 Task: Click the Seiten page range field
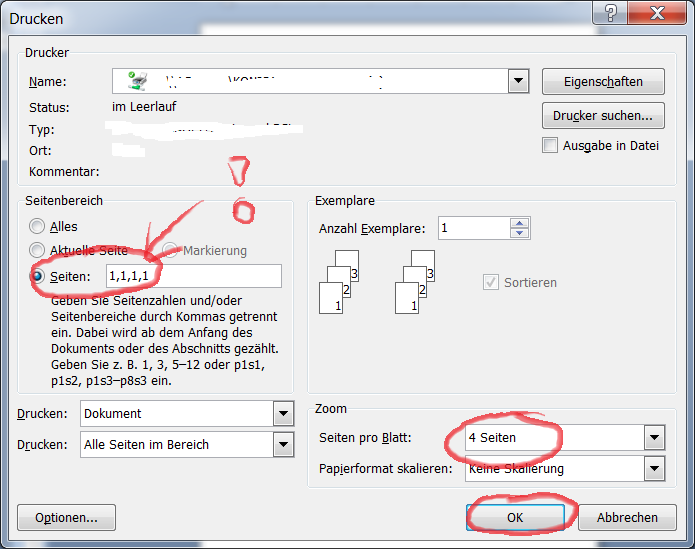click(x=194, y=276)
